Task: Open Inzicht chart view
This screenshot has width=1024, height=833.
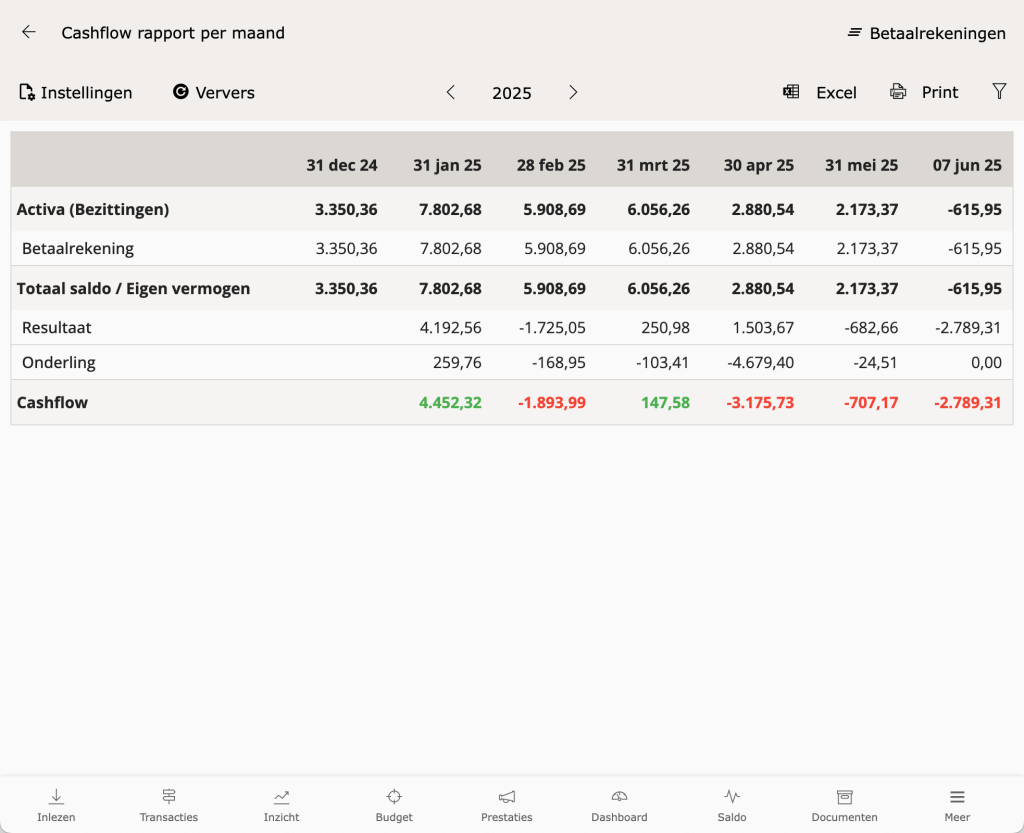Action: tap(281, 805)
